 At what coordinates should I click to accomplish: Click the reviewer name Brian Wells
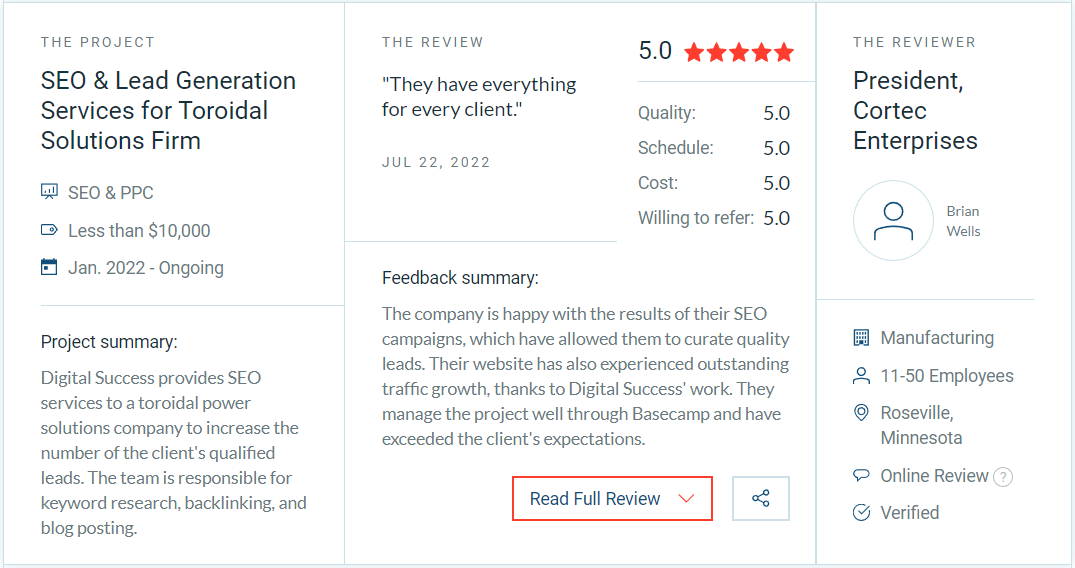click(964, 221)
